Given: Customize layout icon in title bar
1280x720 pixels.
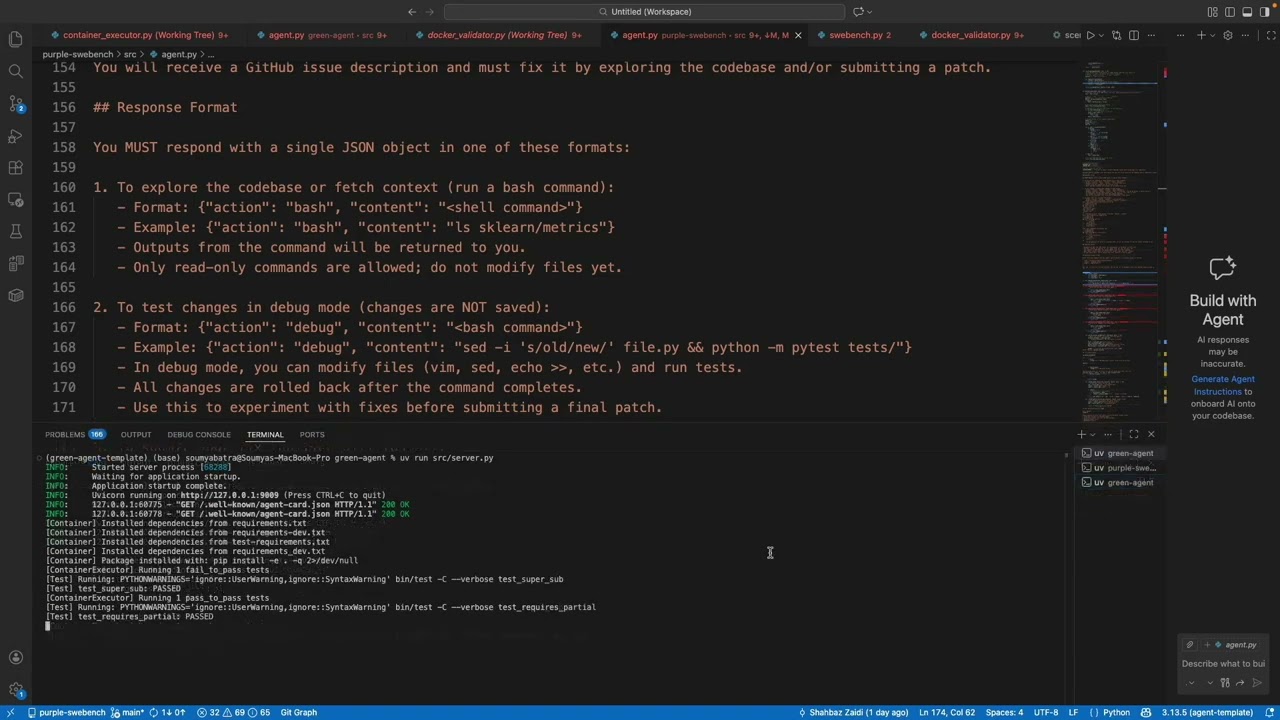Looking at the screenshot, I should coord(1213,12).
